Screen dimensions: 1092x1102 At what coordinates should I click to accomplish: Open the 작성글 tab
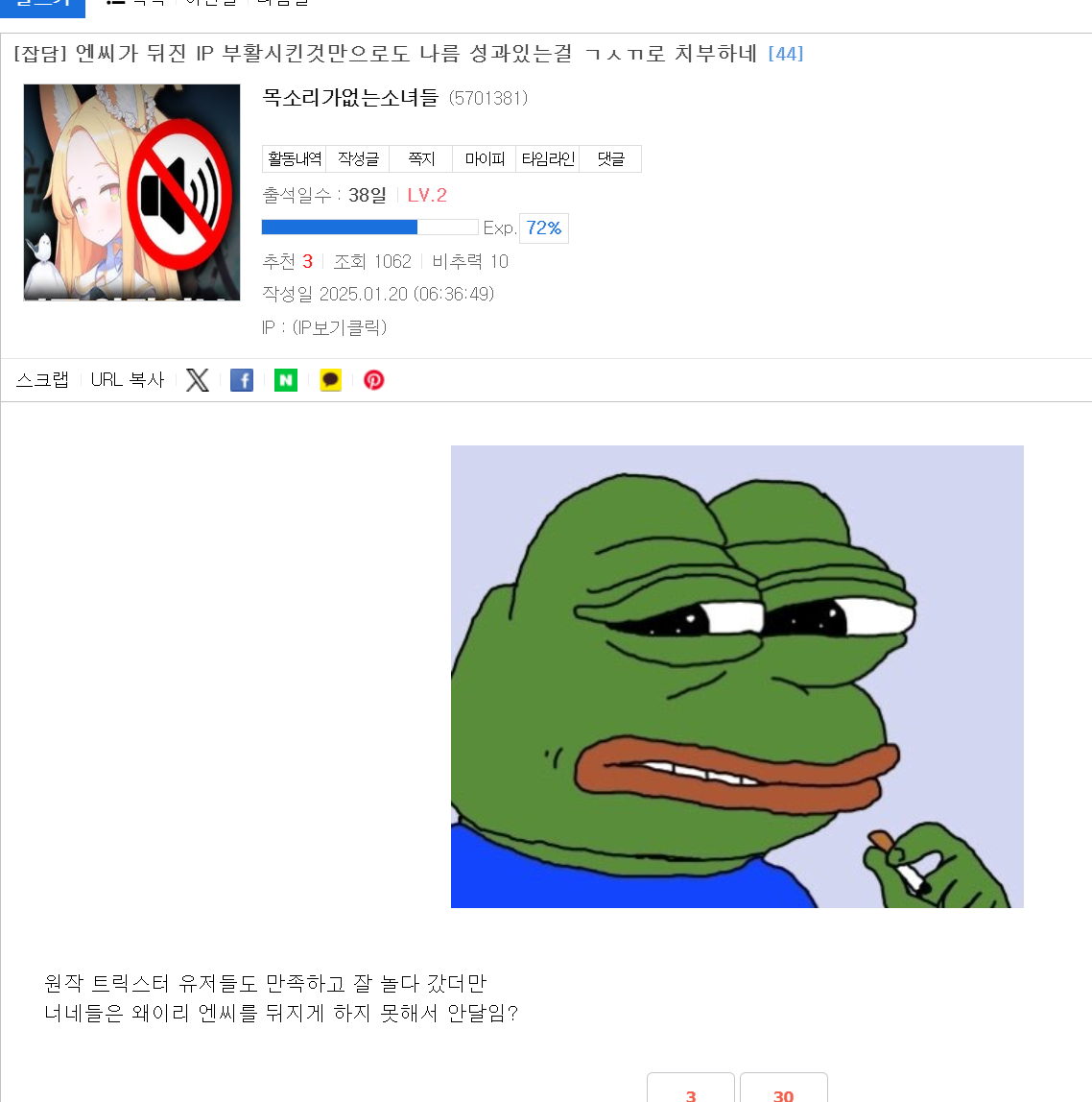358,158
